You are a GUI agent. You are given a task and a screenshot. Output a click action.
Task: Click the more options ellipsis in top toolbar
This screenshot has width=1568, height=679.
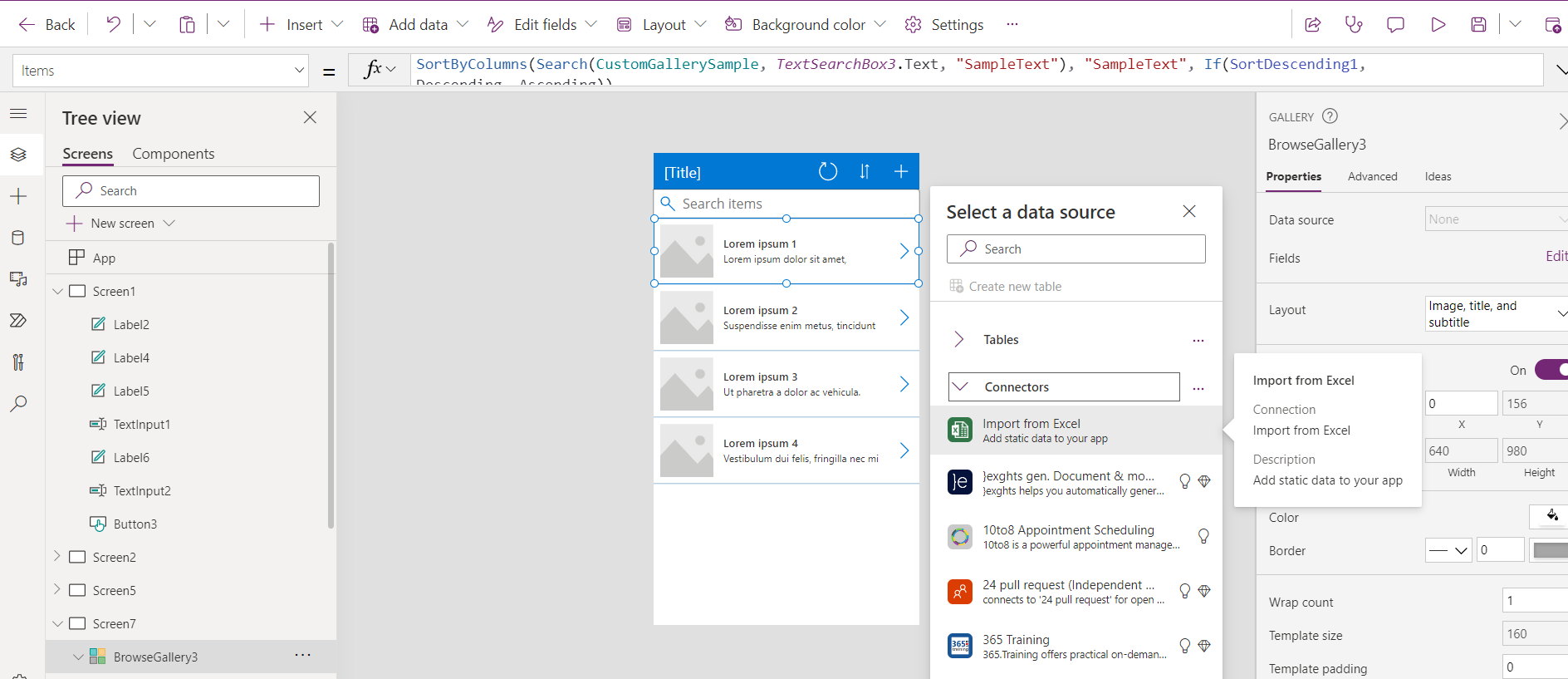click(1012, 25)
